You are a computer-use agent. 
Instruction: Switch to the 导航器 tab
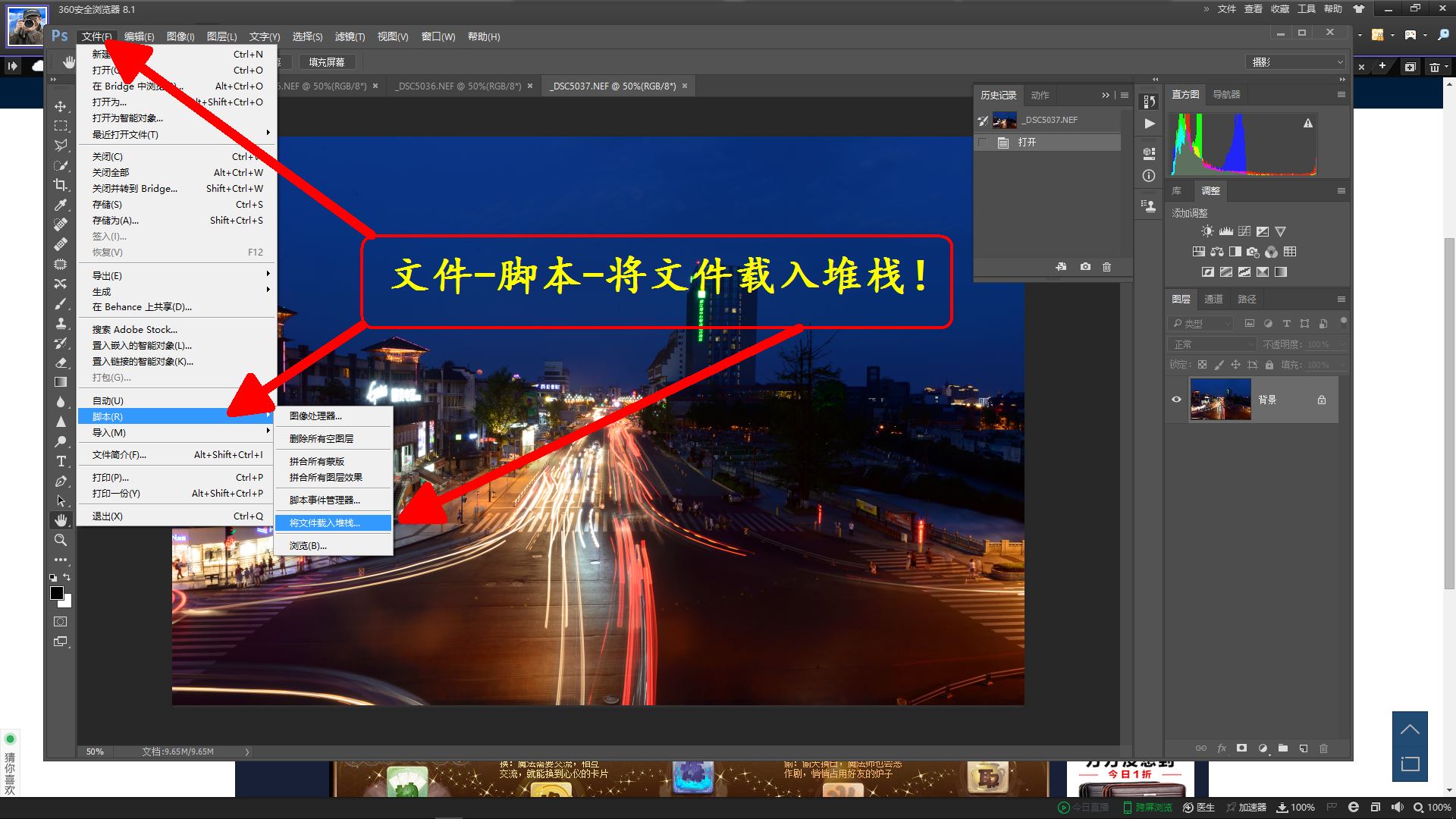pyautogui.click(x=1226, y=95)
